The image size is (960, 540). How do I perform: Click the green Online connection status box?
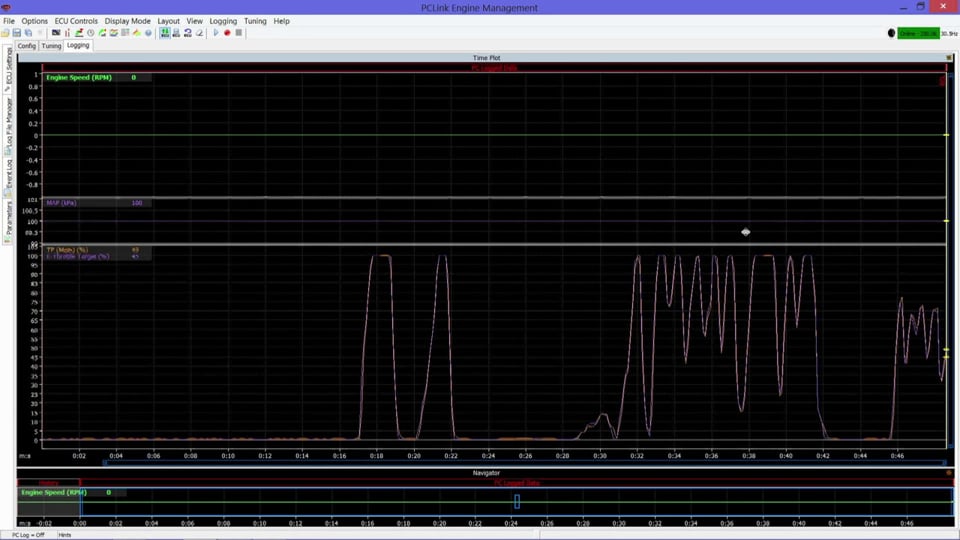pyautogui.click(x=918, y=33)
